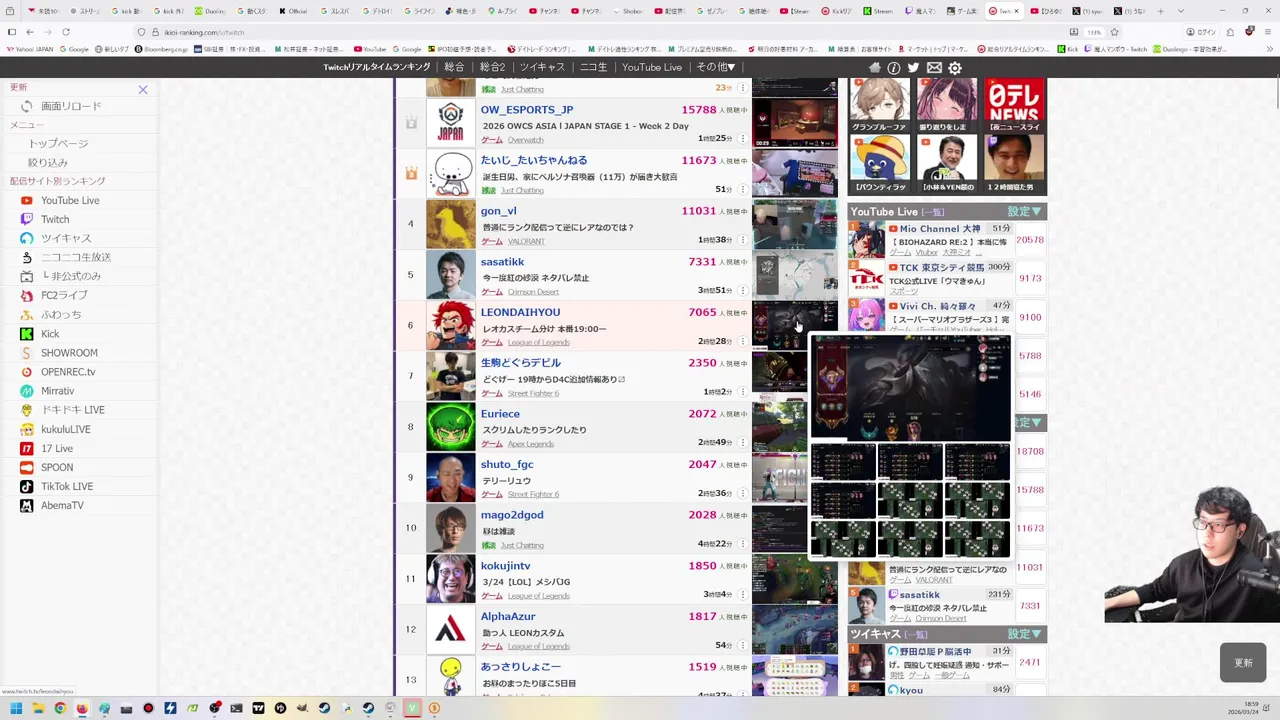Click the ドキドキ LIVE icon in the sidebar
The image size is (1280, 720).
click(x=27, y=410)
